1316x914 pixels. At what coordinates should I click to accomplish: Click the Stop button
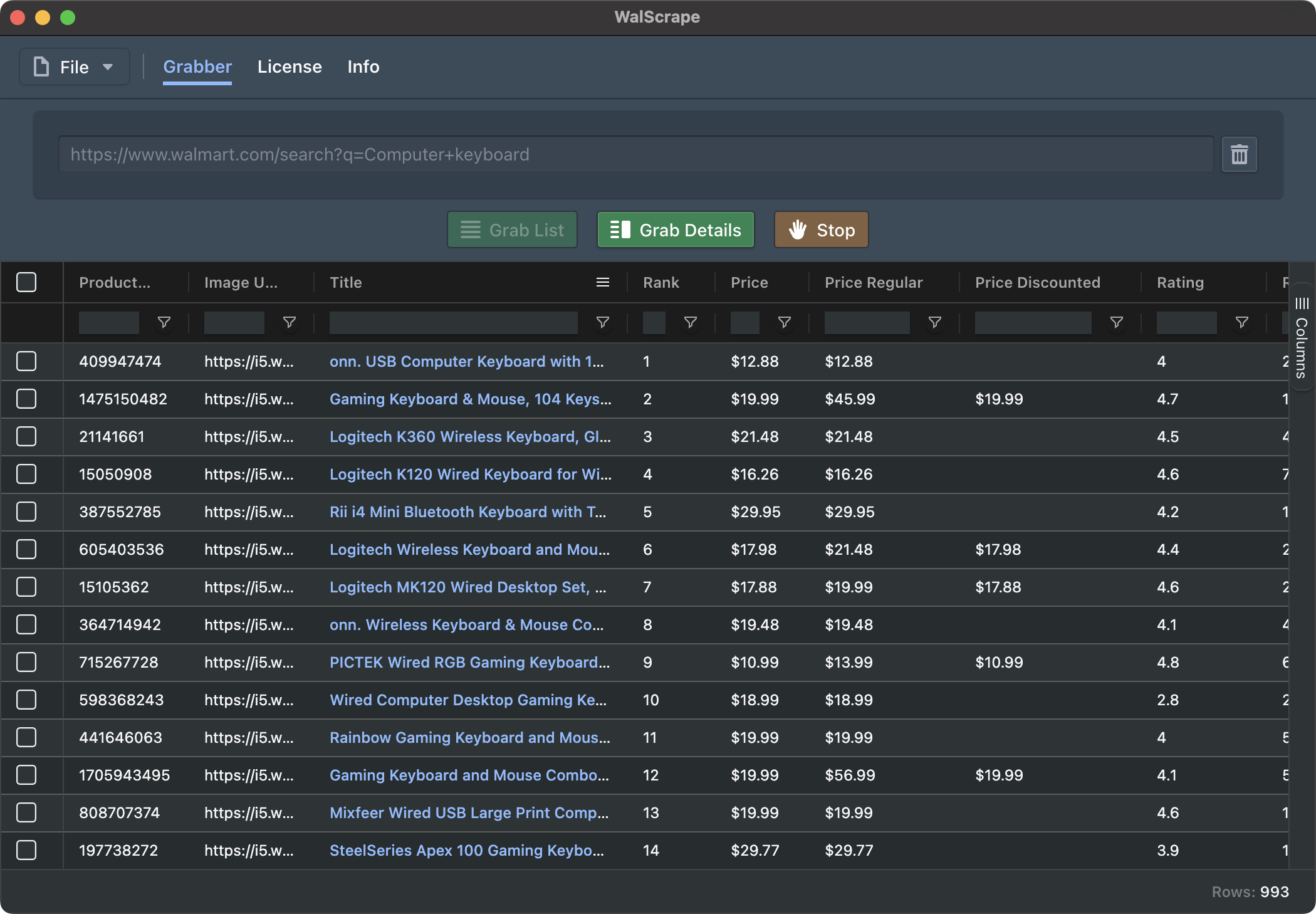821,230
